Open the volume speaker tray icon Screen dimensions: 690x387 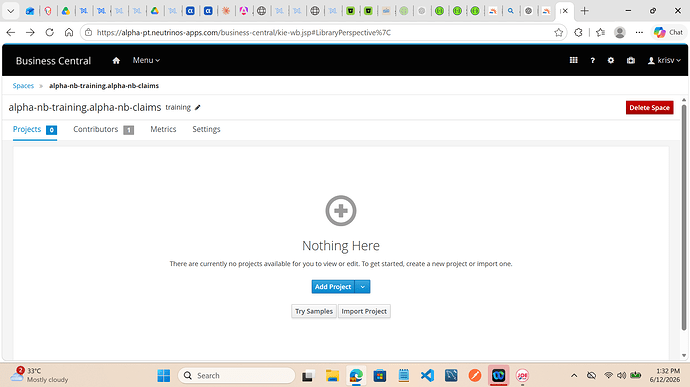click(621, 376)
